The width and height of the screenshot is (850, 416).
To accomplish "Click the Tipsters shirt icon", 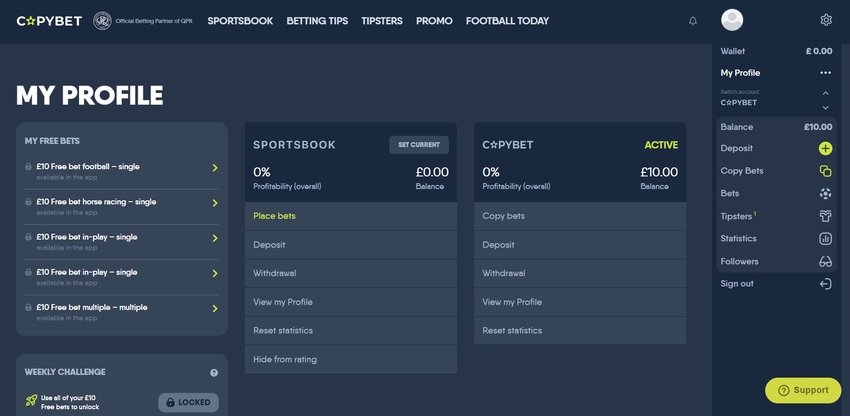I will [x=825, y=216].
